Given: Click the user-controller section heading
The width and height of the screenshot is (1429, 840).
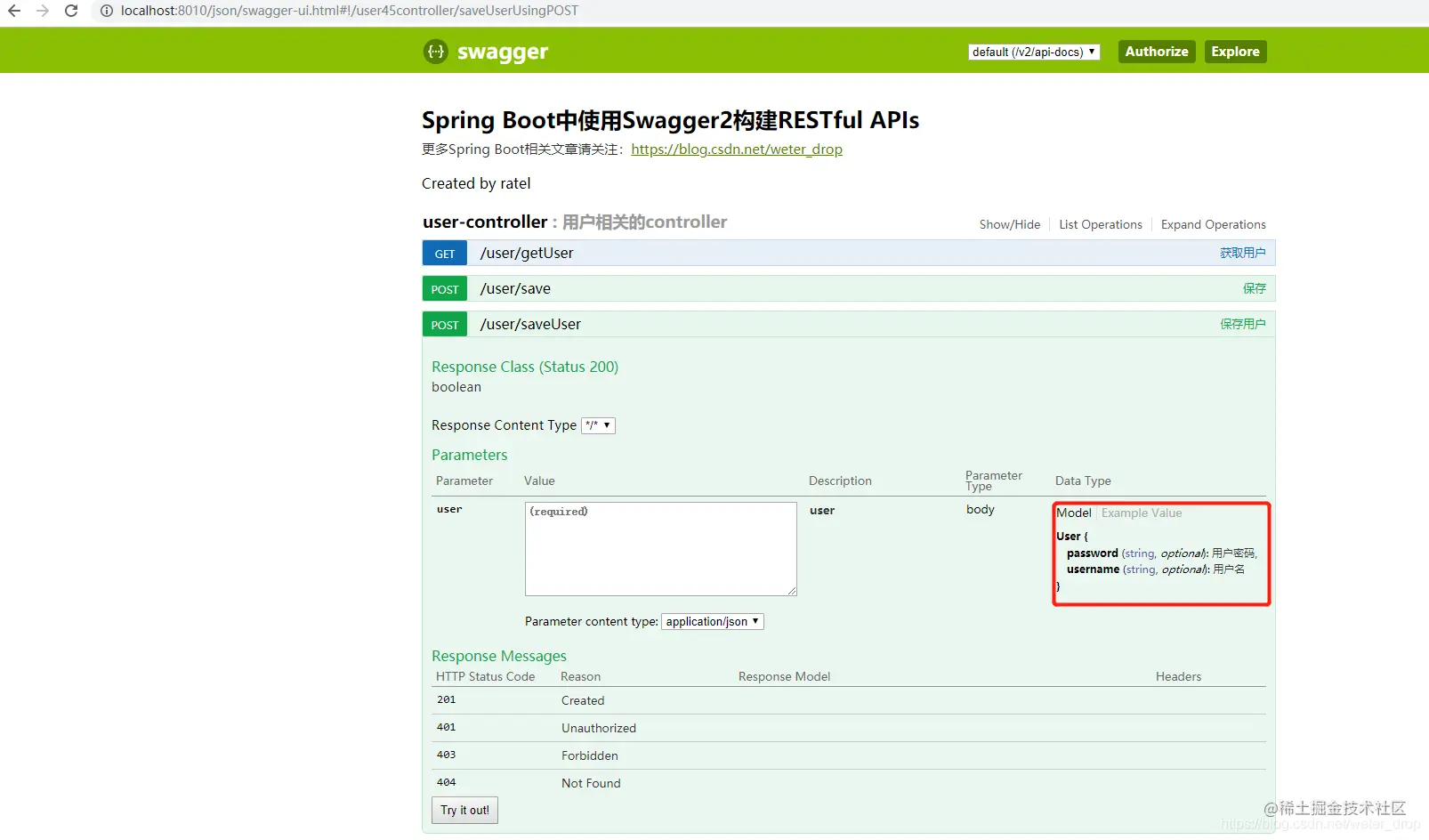Looking at the screenshot, I should click(x=485, y=222).
